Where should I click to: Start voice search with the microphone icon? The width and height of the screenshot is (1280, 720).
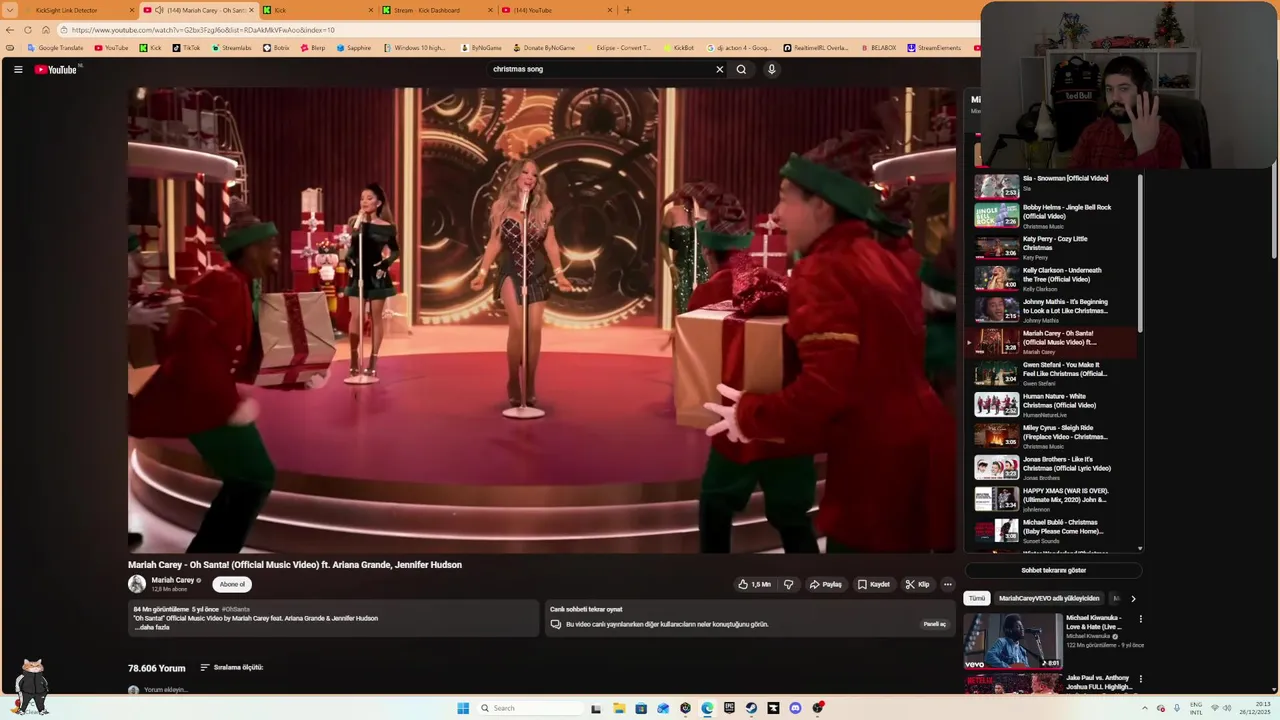pyautogui.click(x=771, y=69)
